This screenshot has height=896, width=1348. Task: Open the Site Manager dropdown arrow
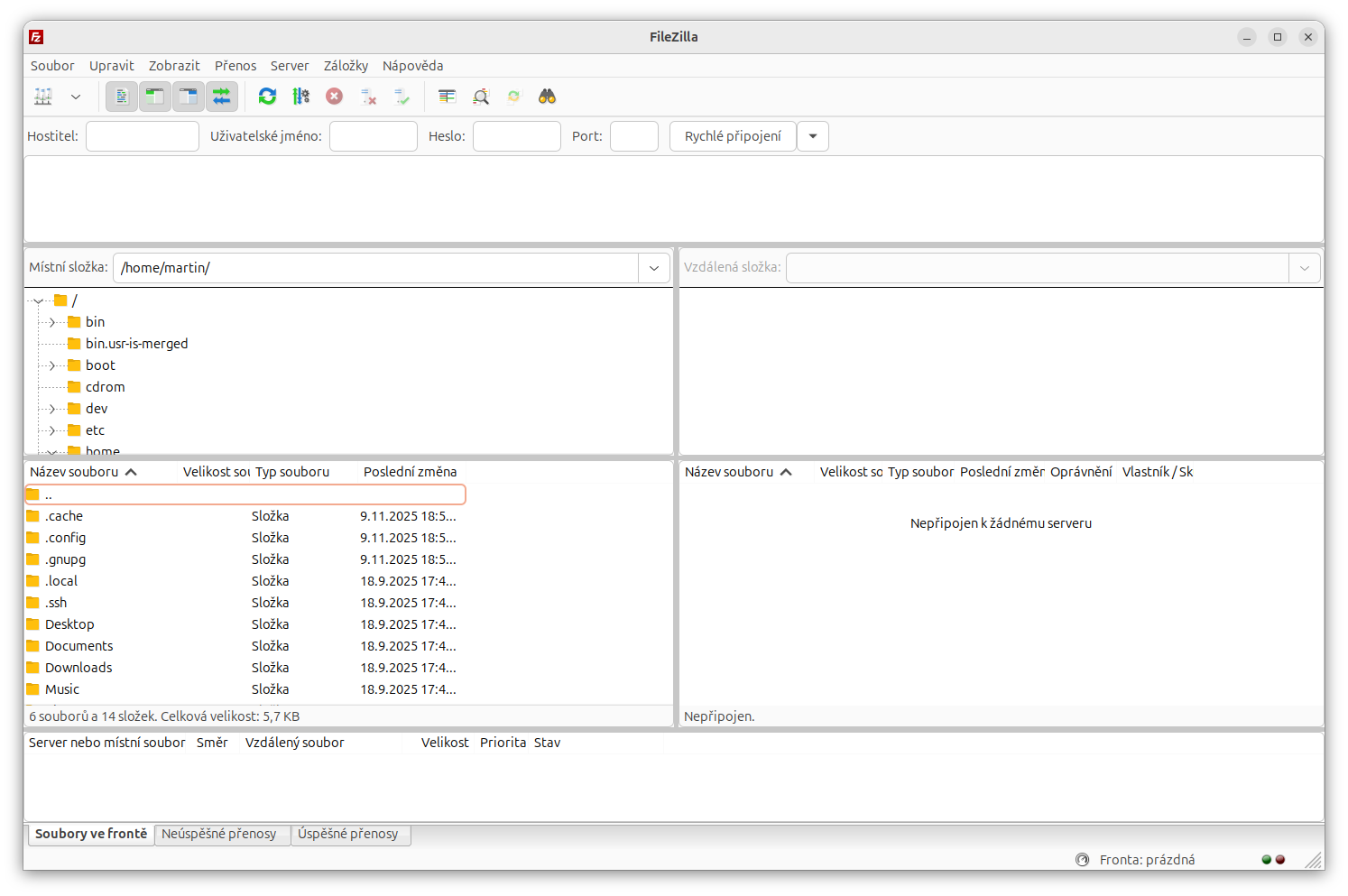coord(76,96)
